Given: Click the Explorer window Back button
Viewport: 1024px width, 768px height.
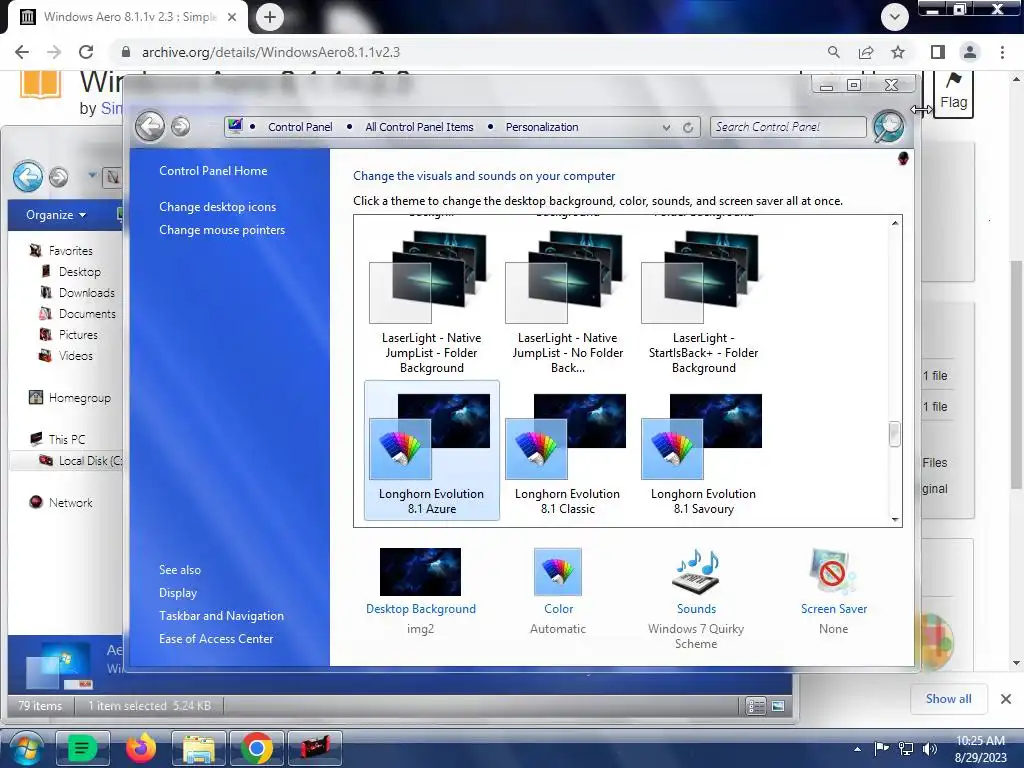Looking at the screenshot, I should 28,176.
